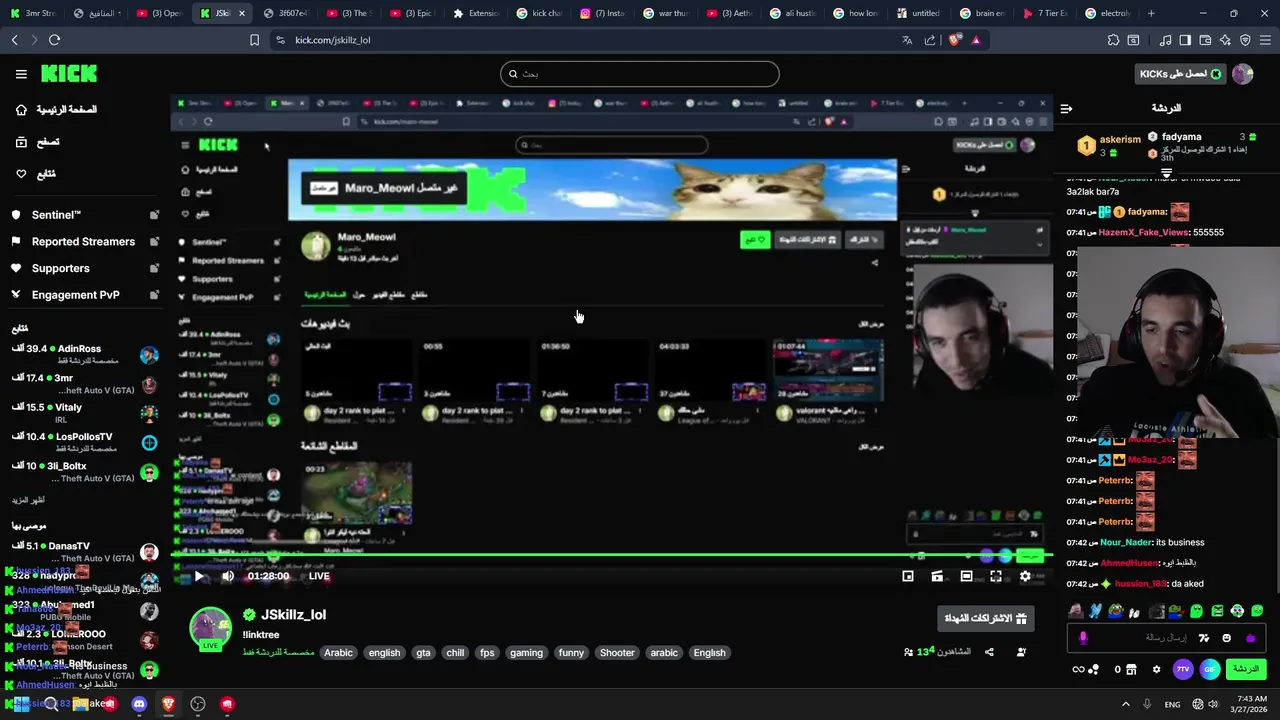Open Brave media playlist music icon

tap(1165, 40)
